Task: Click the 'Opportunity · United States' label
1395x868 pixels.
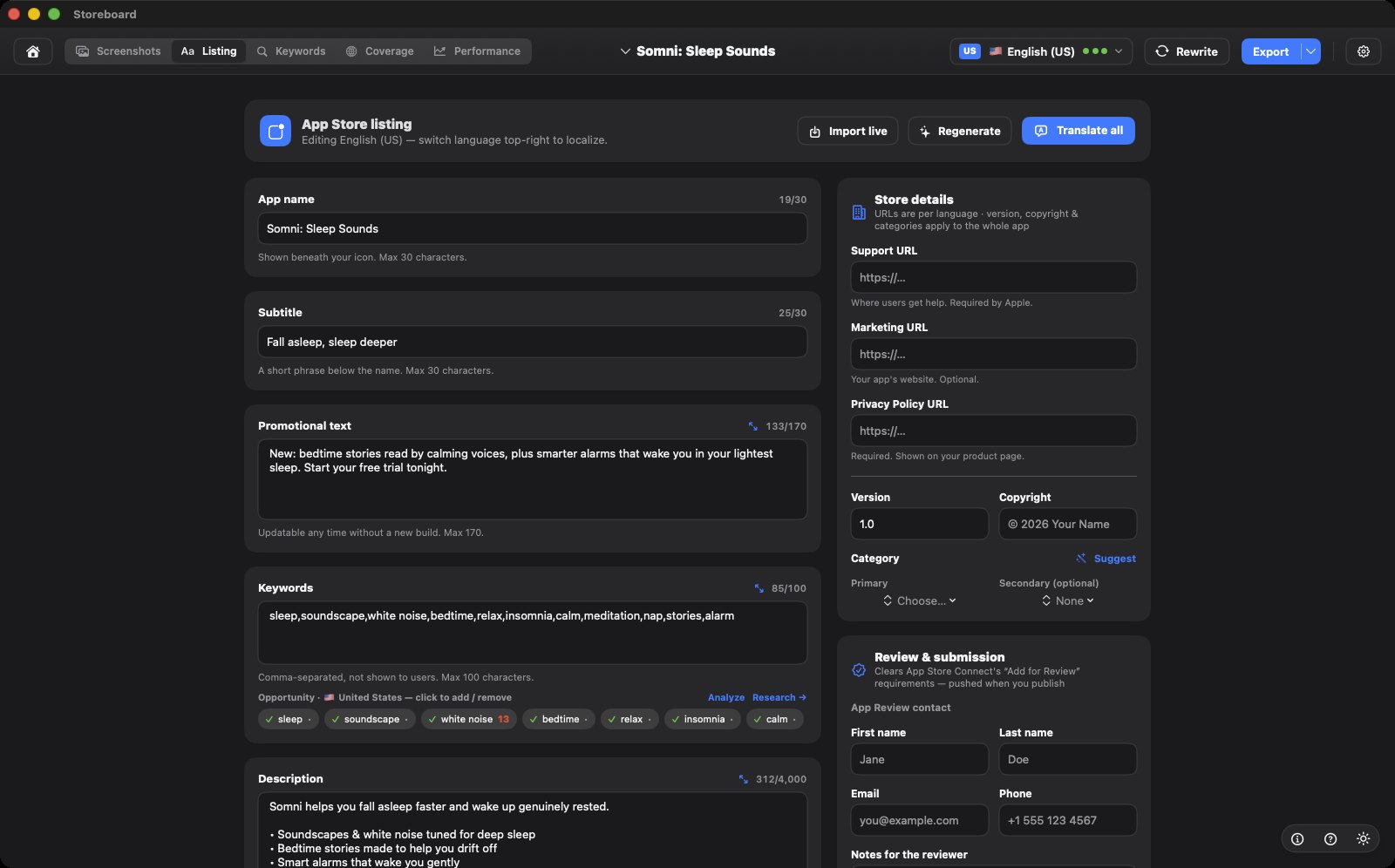Action: click(384, 697)
